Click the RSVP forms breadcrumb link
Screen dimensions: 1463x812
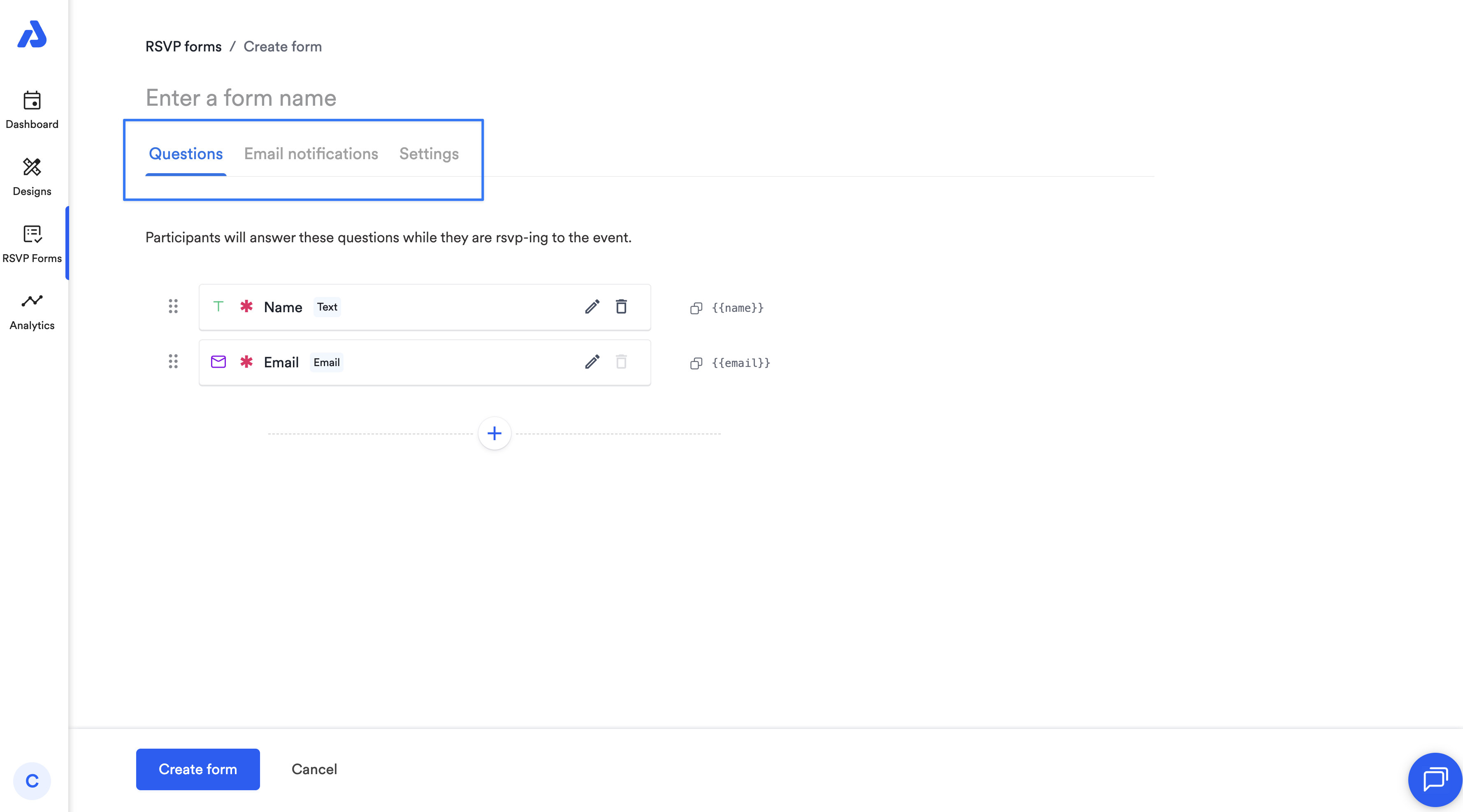click(183, 46)
